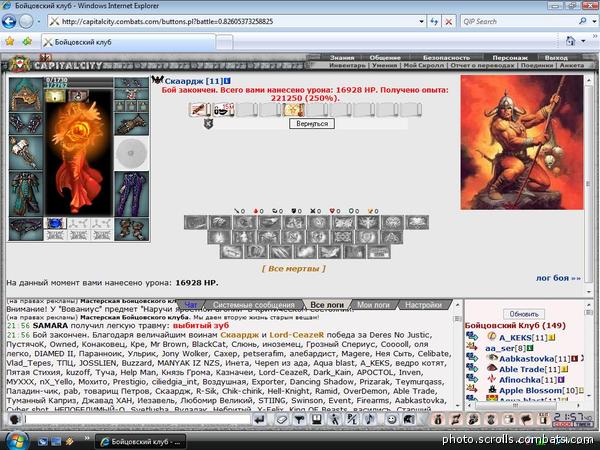Click the Все мертвы status text
Viewport: 600px width, 450px height.
pos(293,269)
